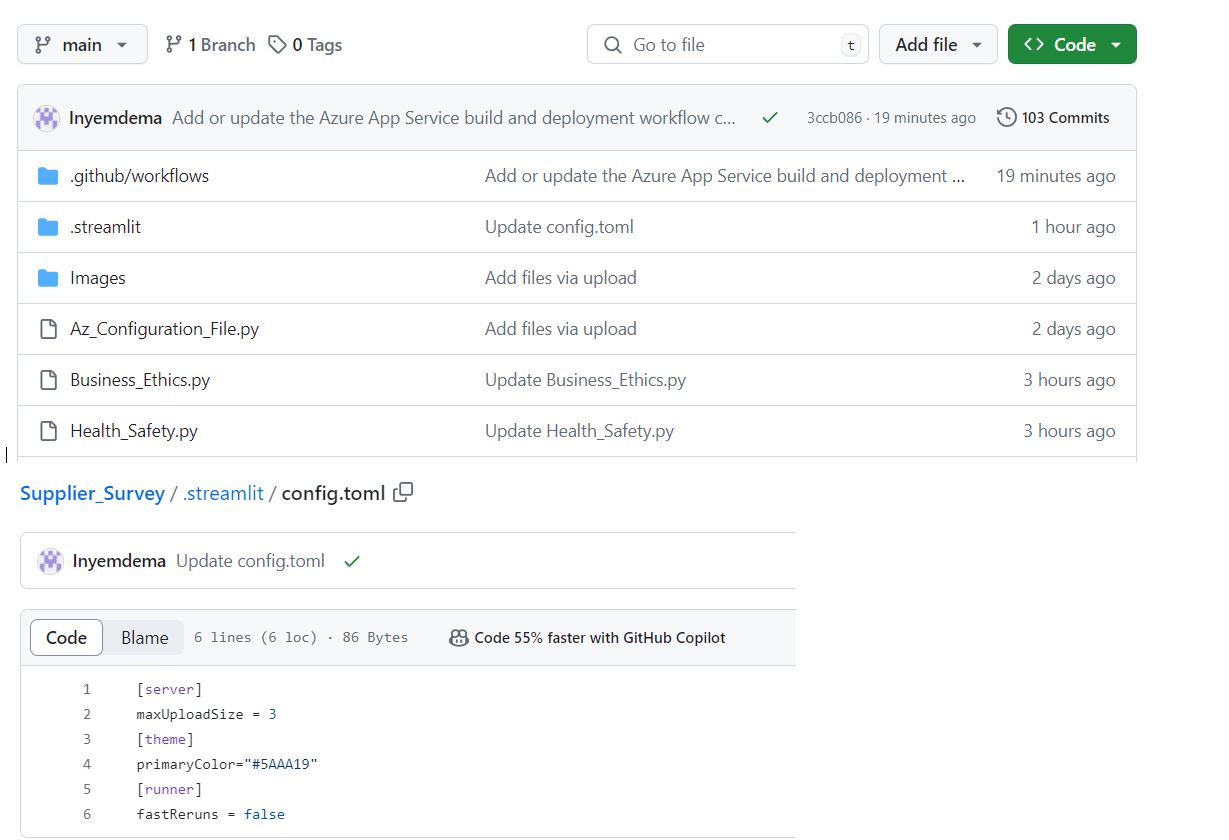Click the green checkmark beside Update config.toml
Image resolution: width=1229 pixels, height=840 pixels.
point(351,562)
